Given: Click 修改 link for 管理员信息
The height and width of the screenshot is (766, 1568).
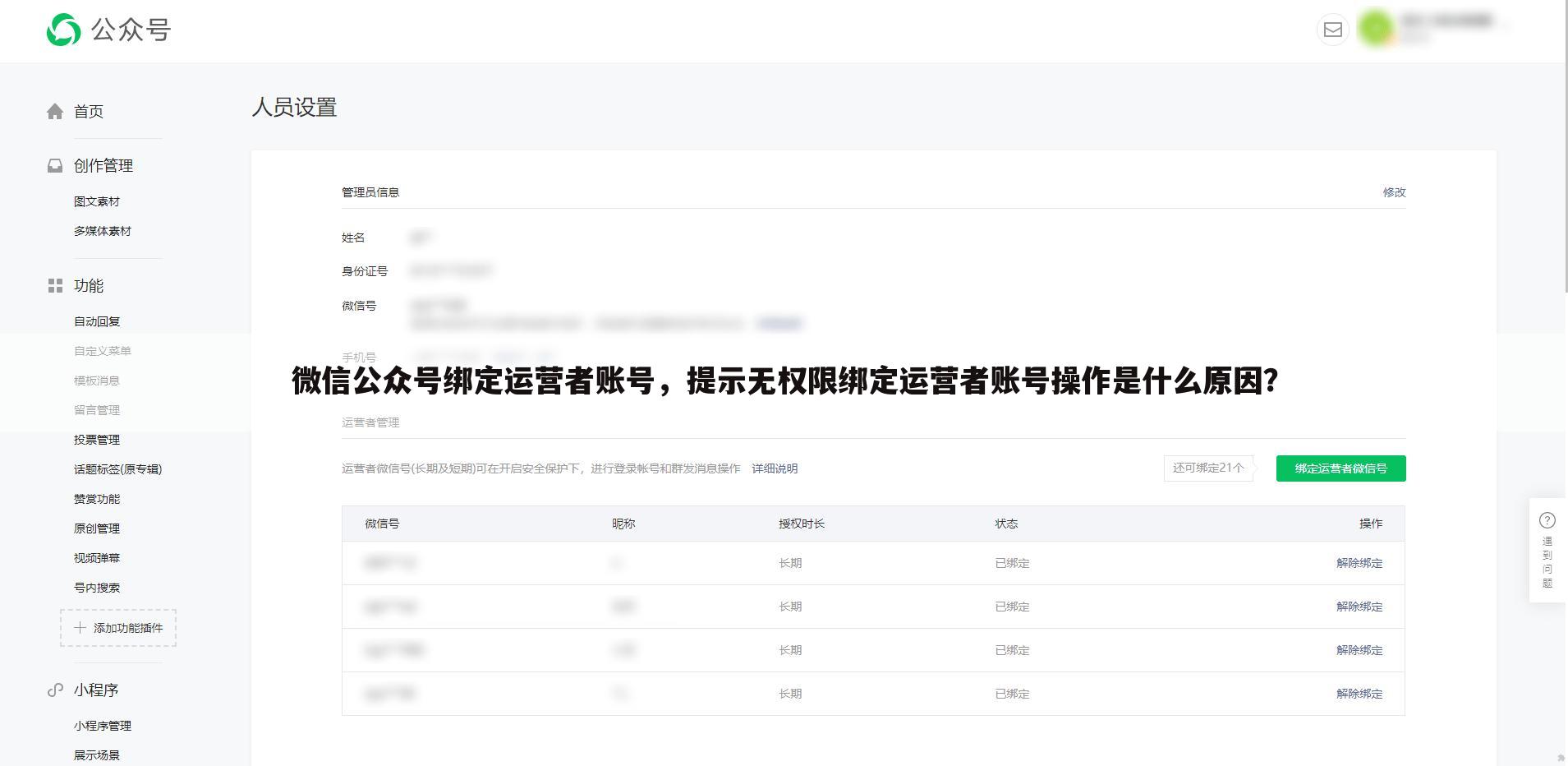Looking at the screenshot, I should pyautogui.click(x=1394, y=192).
